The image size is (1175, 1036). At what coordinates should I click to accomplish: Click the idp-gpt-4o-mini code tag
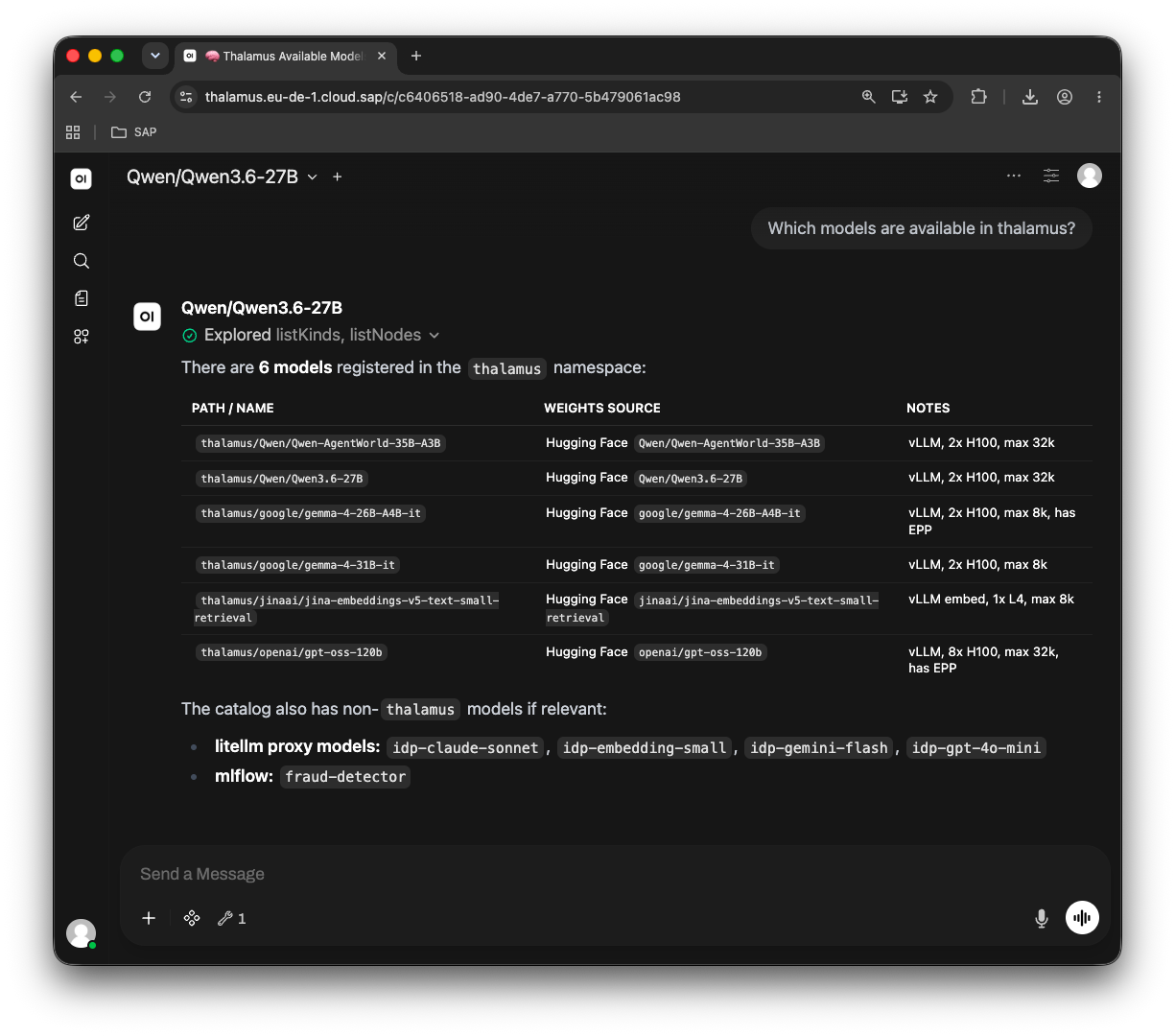975,747
